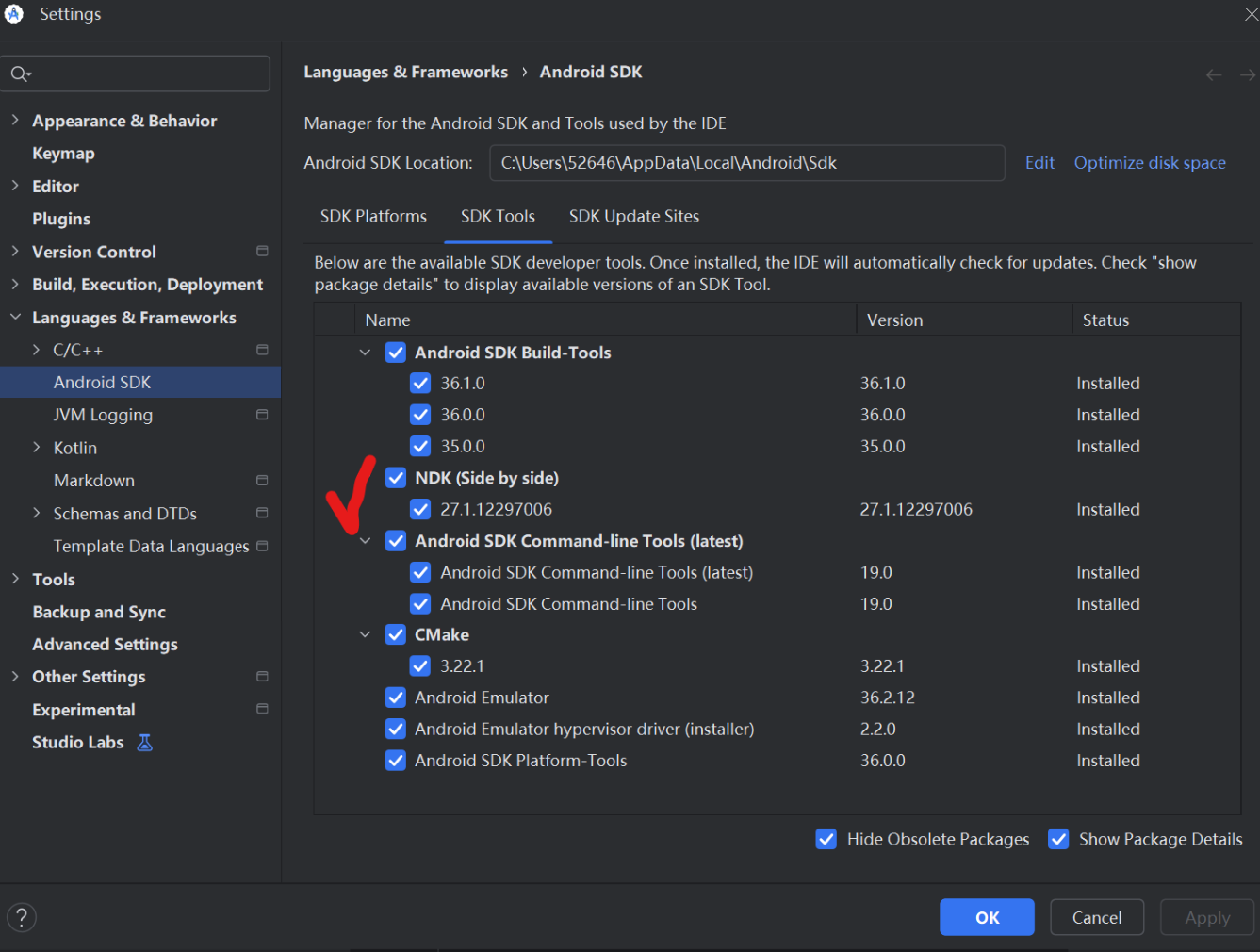Sort table by Name column header
Viewport: 1260px width, 952px height.
tap(605, 320)
